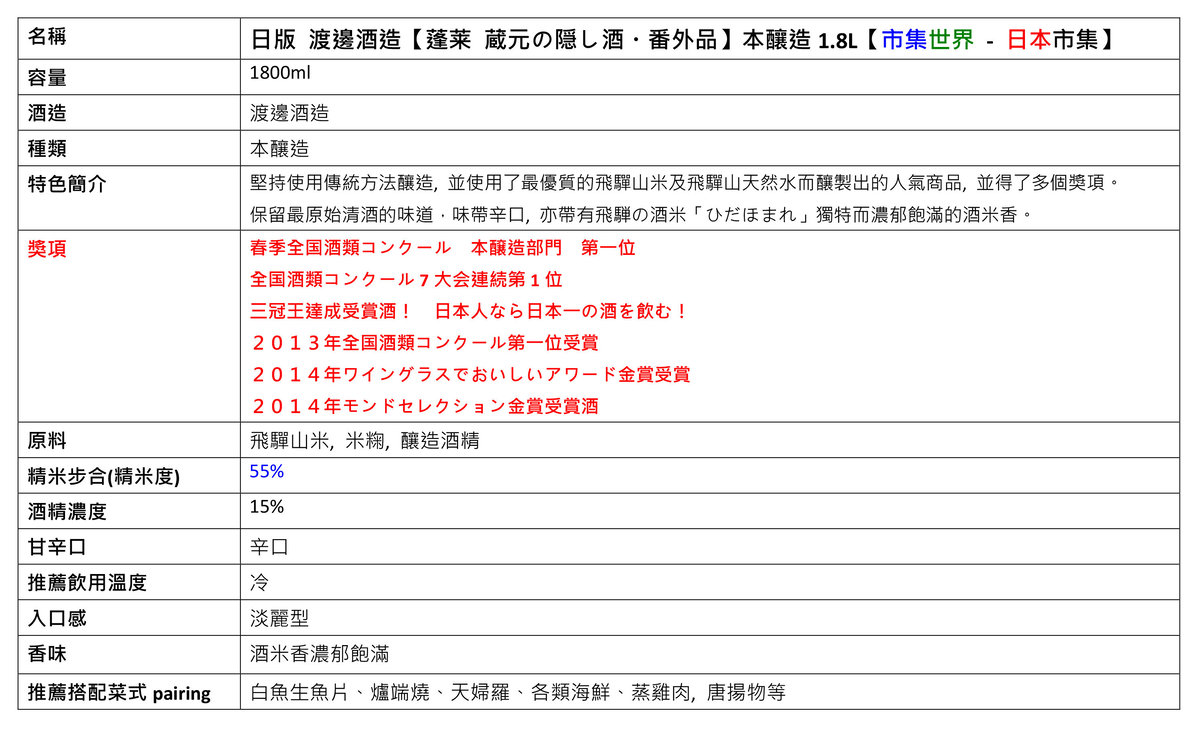Image resolution: width=1200 pixels, height=731 pixels.
Task: Click the 淡麗型 value
Action: coord(279,619)
